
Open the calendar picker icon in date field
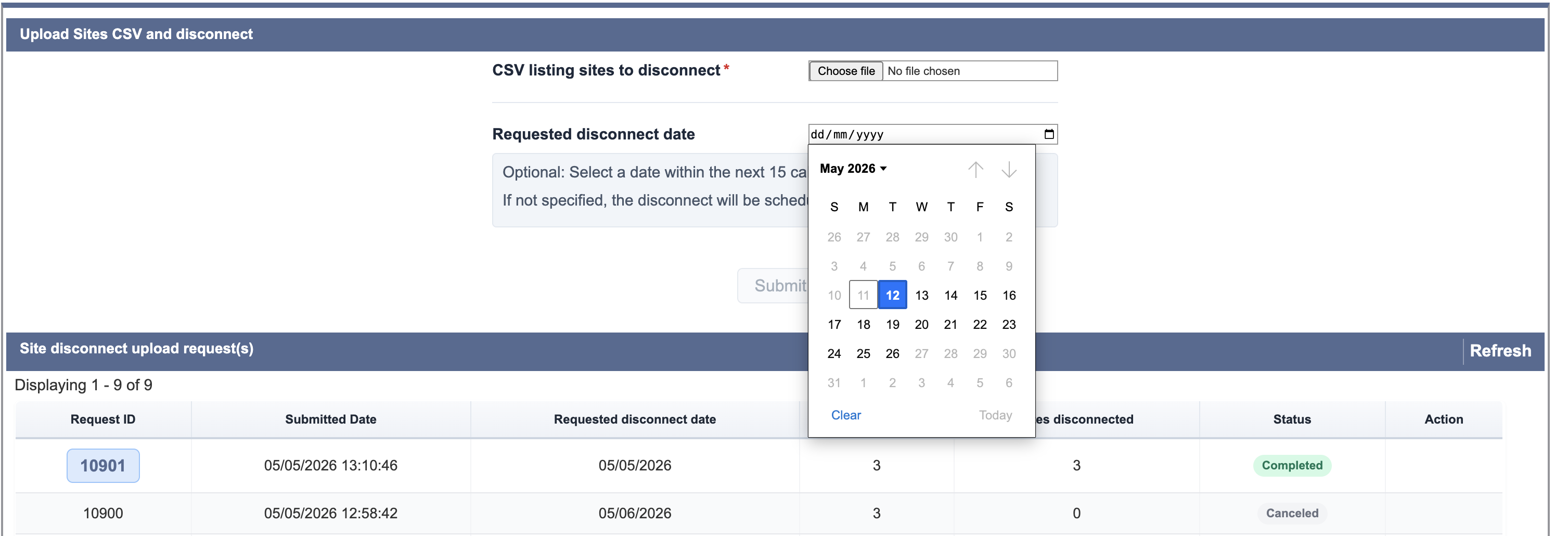tap(1049, 134)
